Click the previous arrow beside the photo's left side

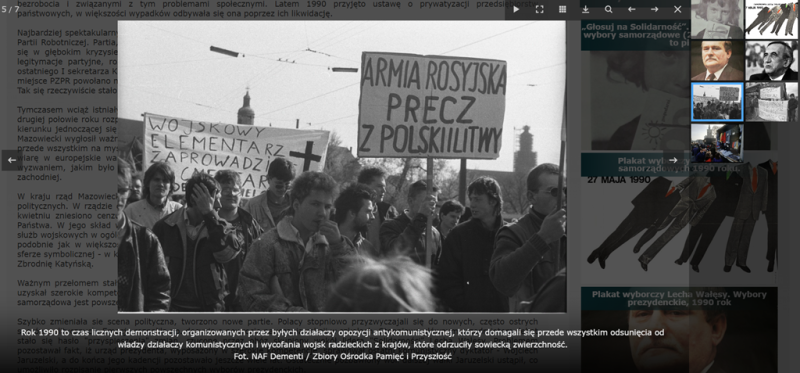click(x=12, y=160)
